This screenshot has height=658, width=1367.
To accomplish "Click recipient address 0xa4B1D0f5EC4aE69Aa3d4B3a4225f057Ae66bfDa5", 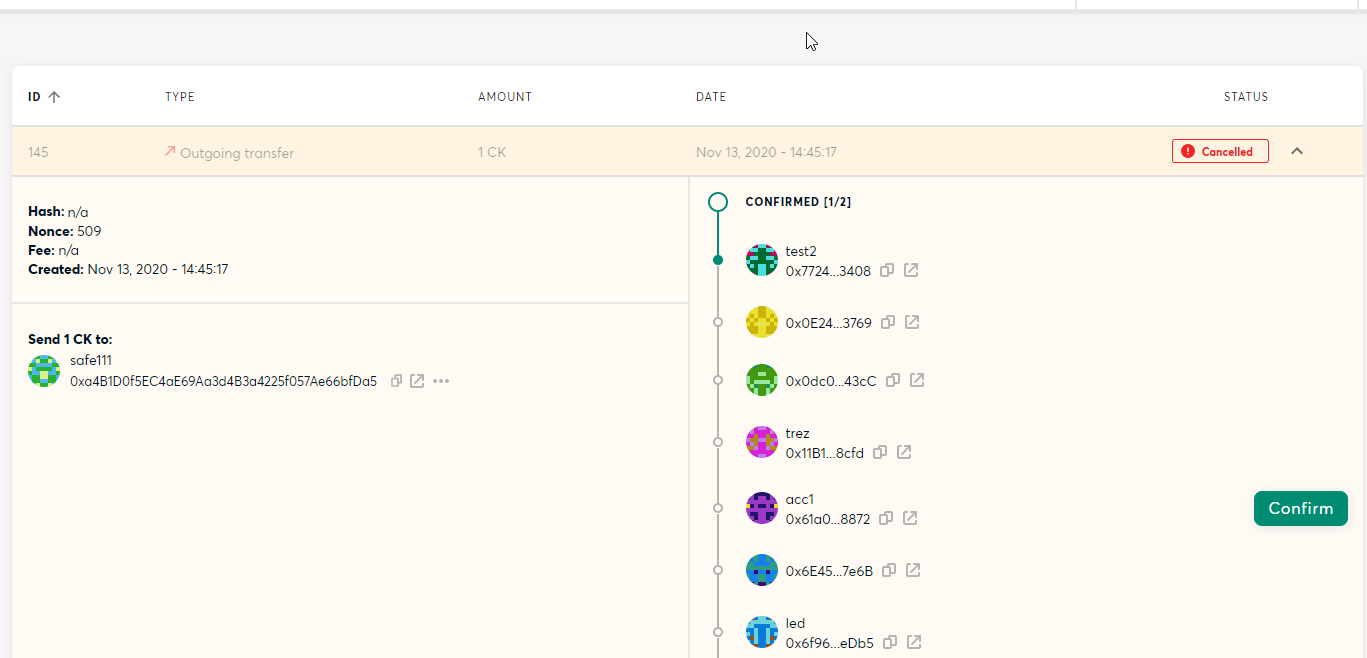I will pyautogui.click(x=223, y=381).
